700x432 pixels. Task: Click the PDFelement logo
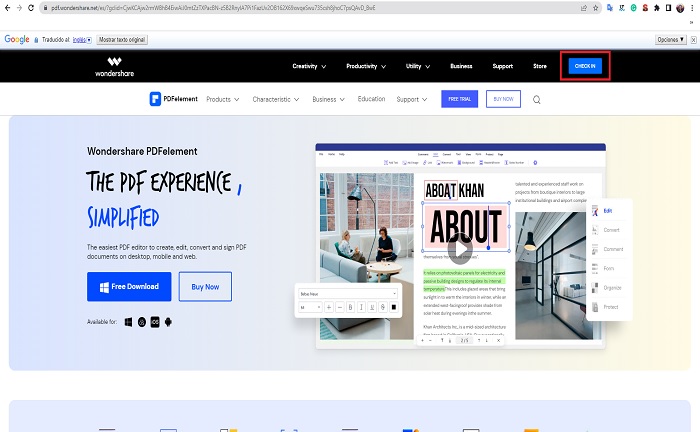173,99
